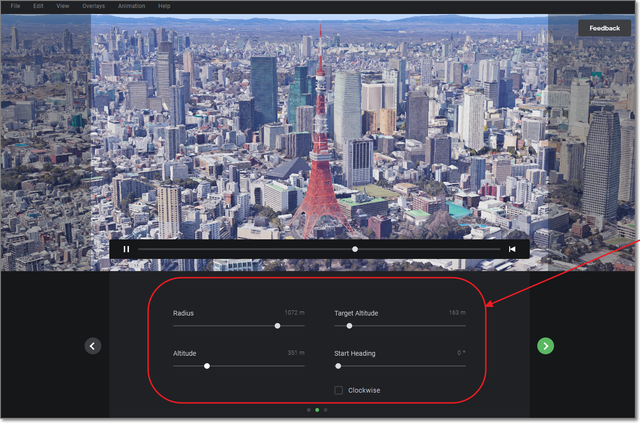Click the Feedback button
The height and width of the screenshot is (423, 640).
[x=604, y=29]
